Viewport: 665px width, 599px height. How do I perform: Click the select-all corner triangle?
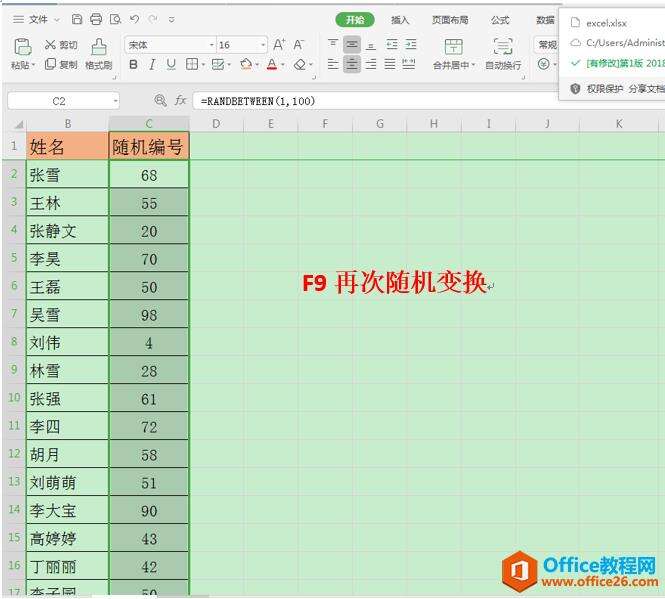(19, 124)
